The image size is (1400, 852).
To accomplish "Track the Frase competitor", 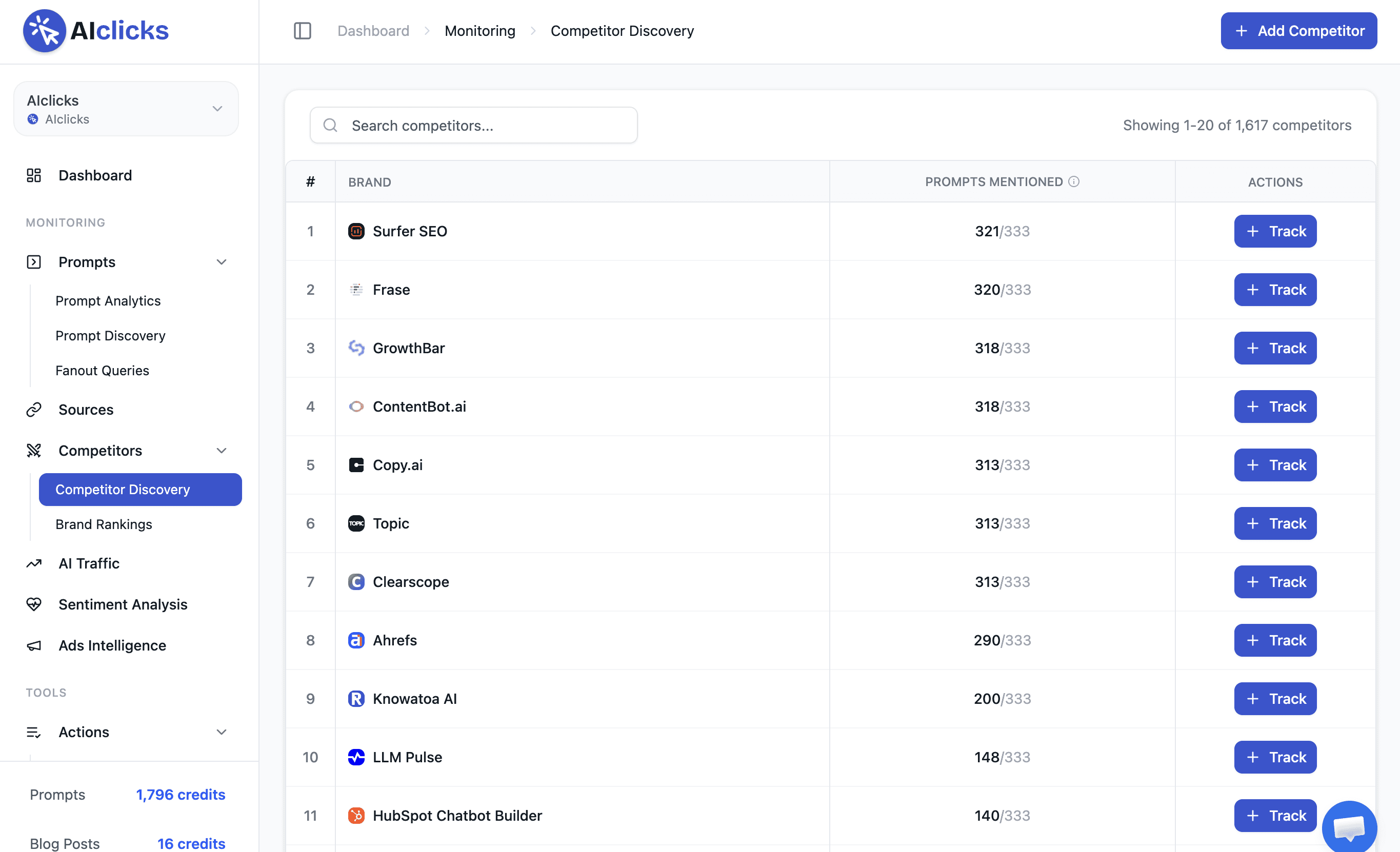I will click(x=1275, y=290).
